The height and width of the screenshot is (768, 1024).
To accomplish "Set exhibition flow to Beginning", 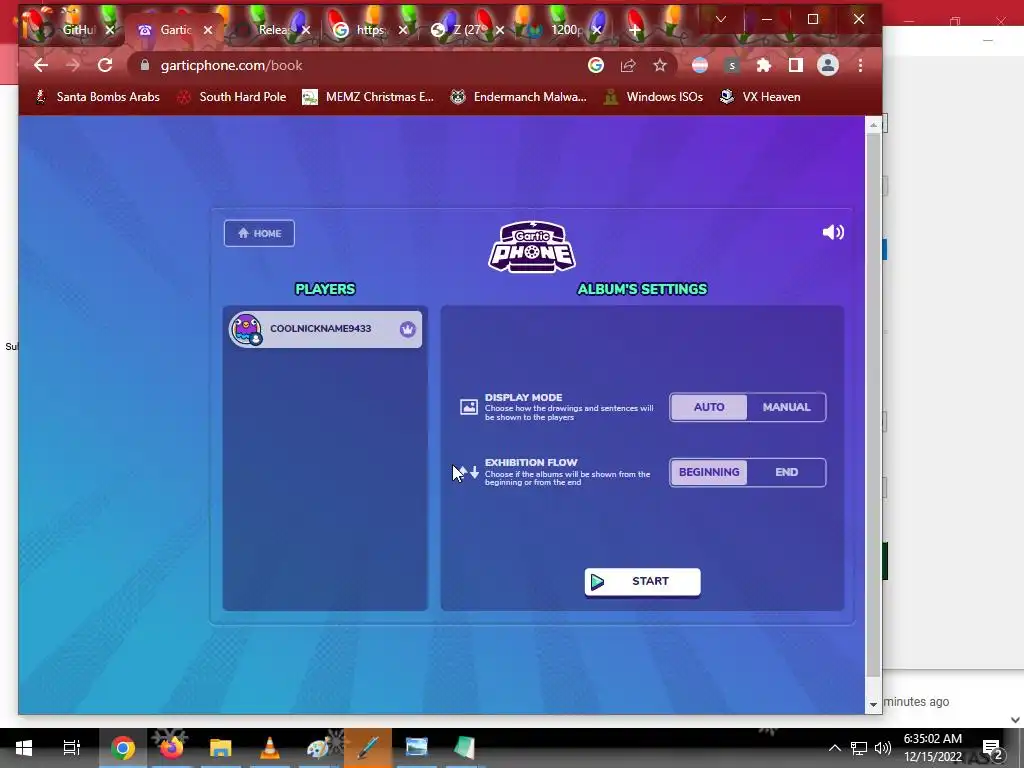I will coord(709,472).
